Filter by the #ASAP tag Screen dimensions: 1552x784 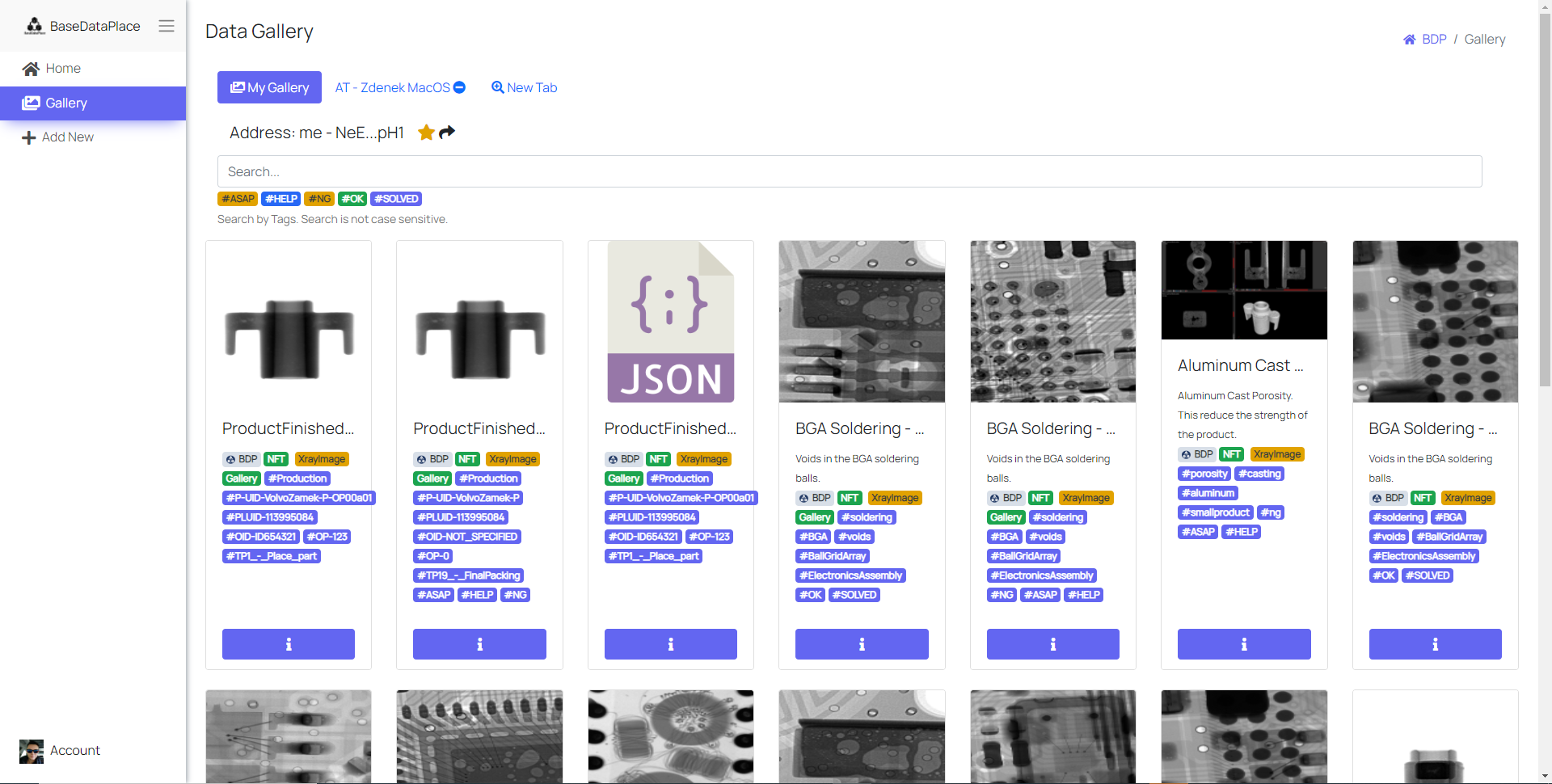point(238,199)
